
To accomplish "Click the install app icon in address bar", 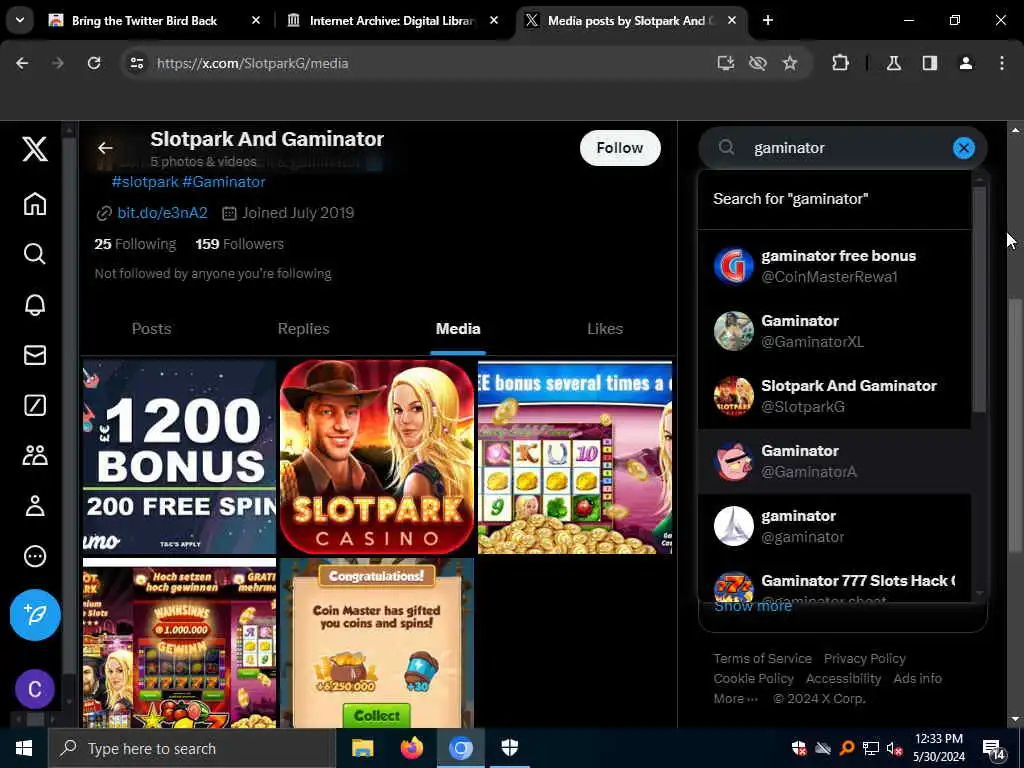I will pos(726,63).
